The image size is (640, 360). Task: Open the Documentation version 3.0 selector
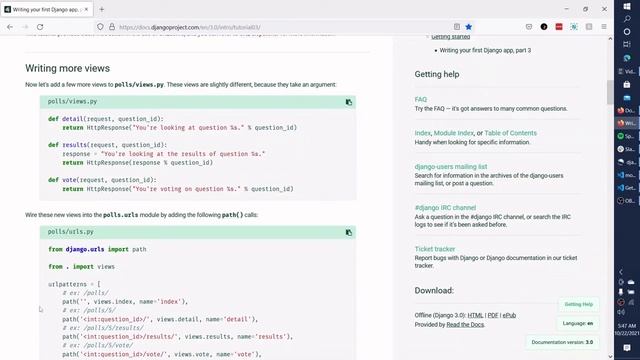562,342
